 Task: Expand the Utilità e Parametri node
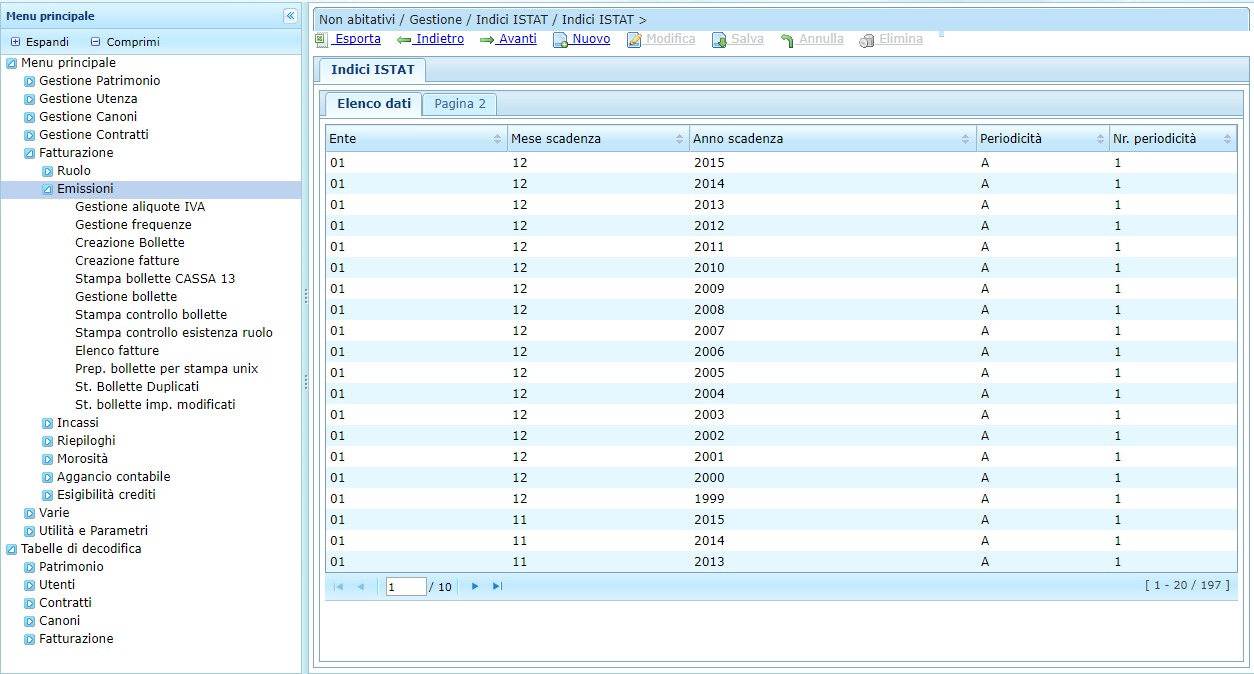pos(30,531)
